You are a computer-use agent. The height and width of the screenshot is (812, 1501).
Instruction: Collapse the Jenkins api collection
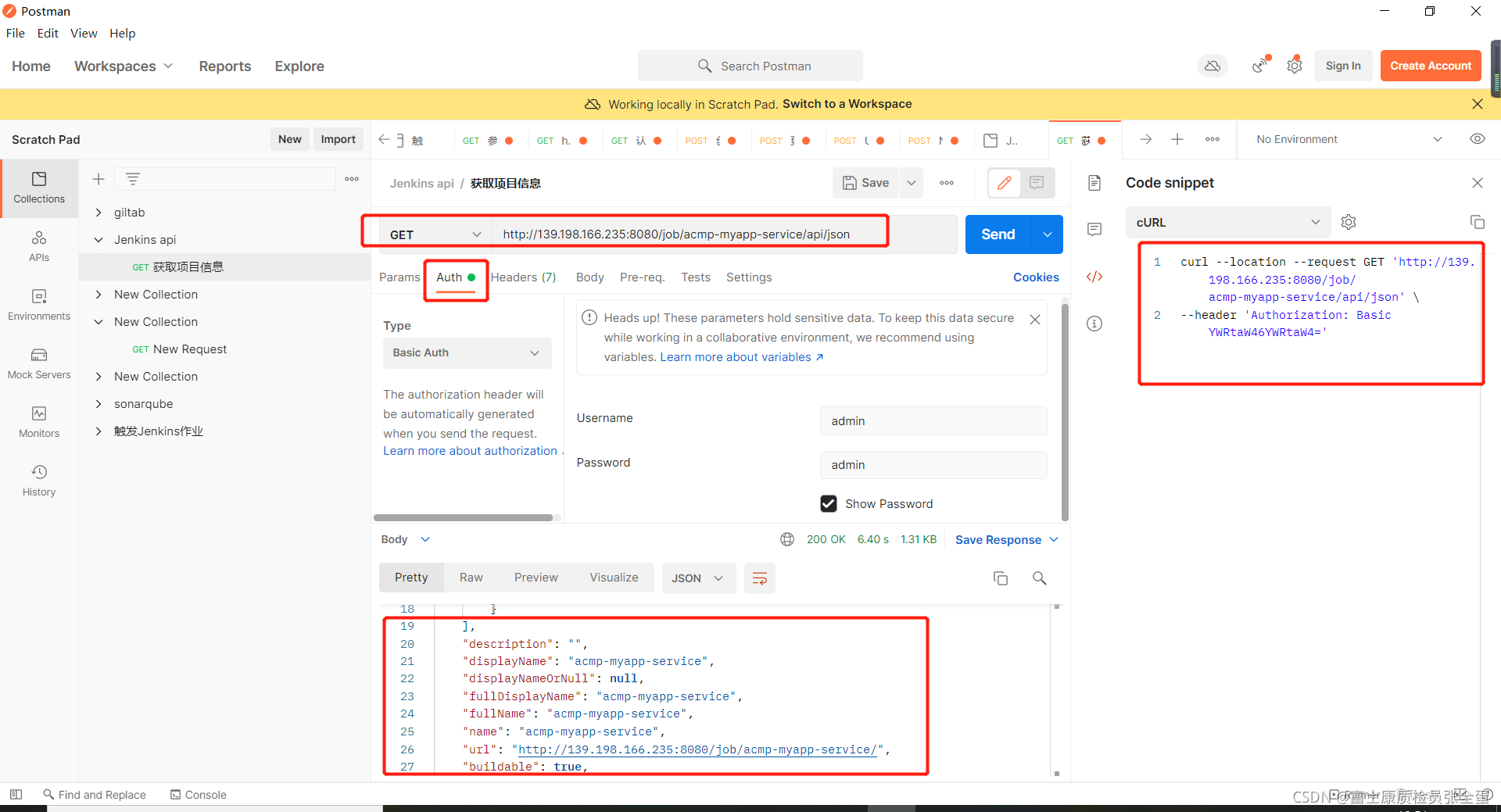[99, 239]
